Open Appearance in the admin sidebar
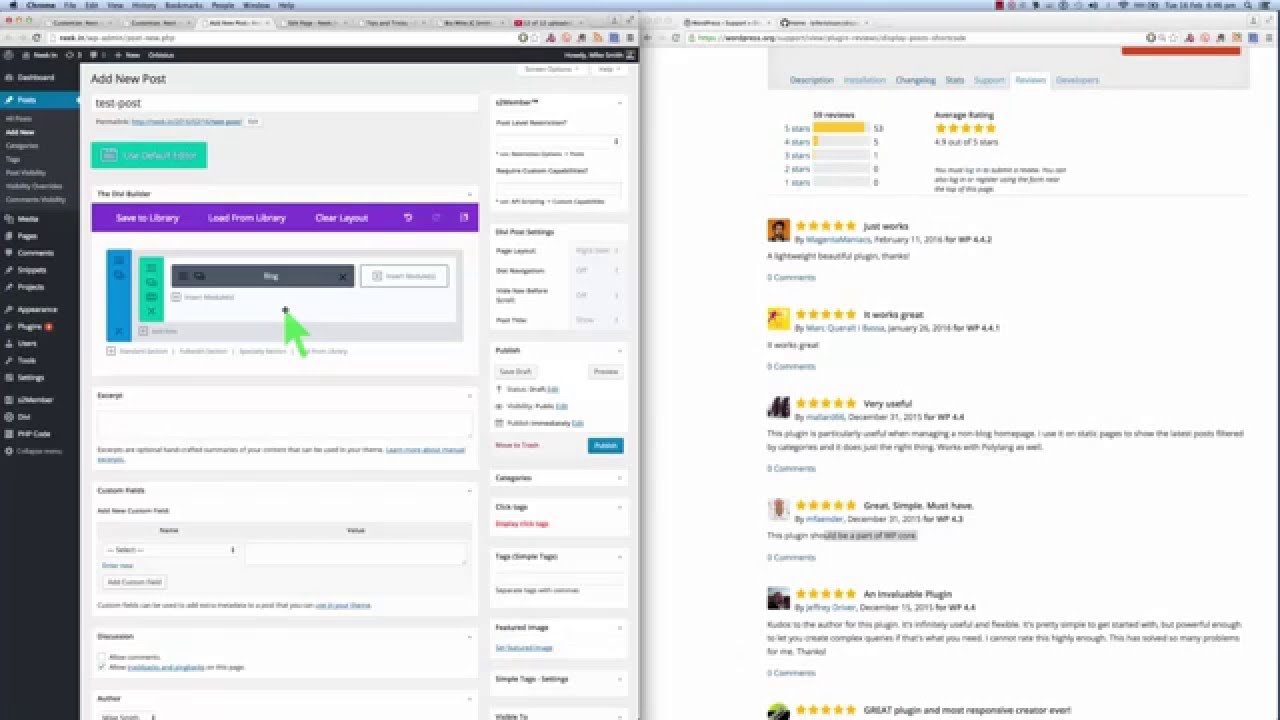This screenshot has height=720, width=1280. (37, 309)
